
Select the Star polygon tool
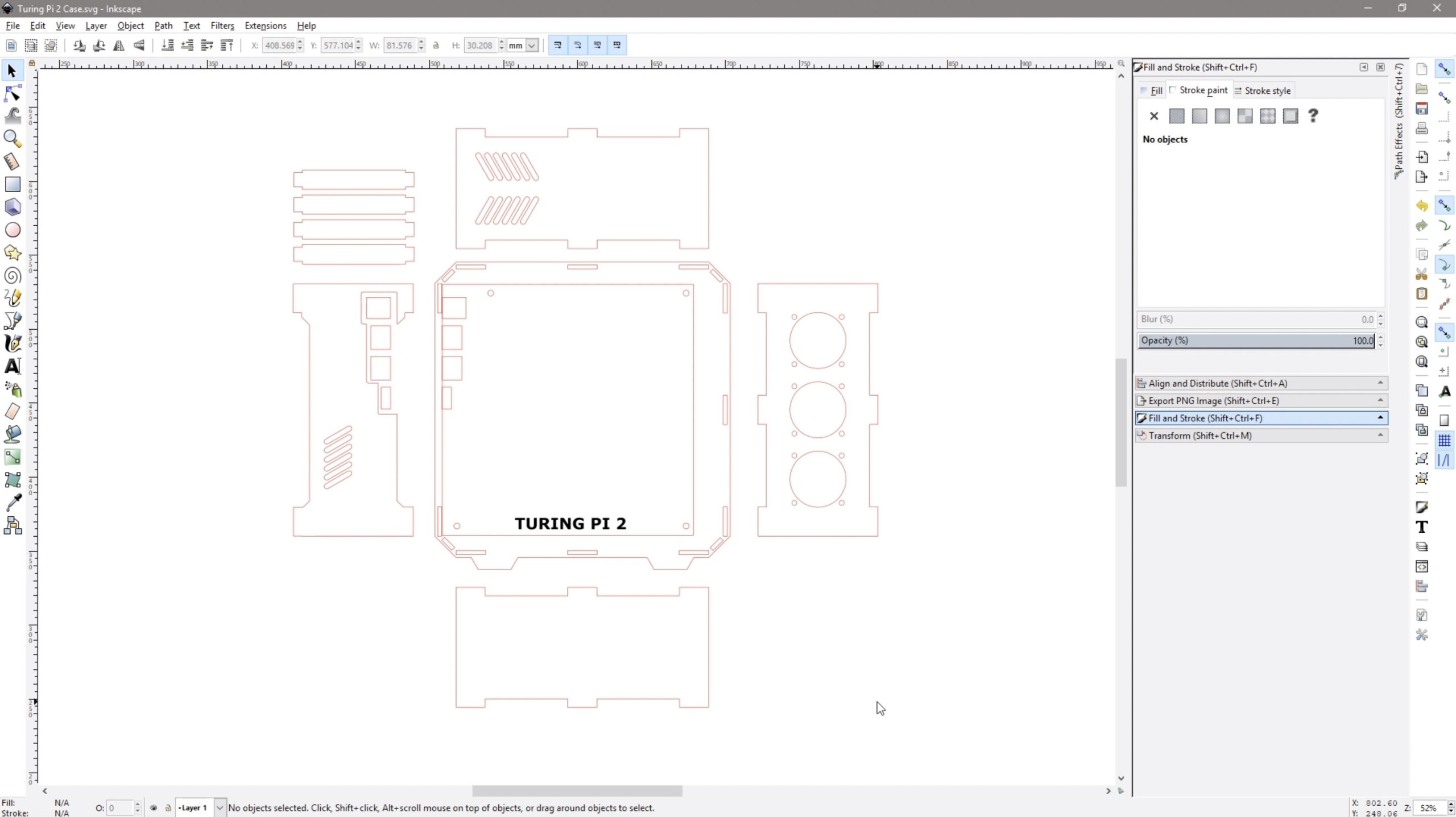coord(13,252)
